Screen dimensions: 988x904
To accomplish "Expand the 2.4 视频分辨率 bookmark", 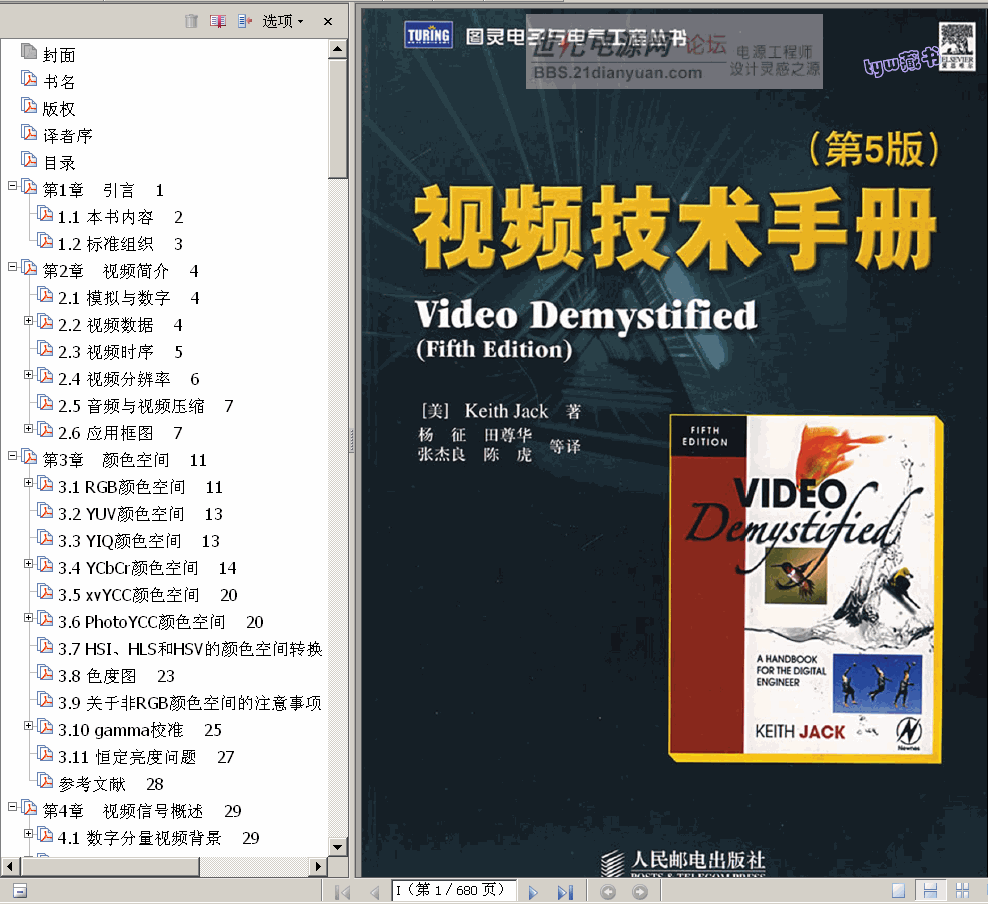I will pyautogui.click(x=28, y=375).
